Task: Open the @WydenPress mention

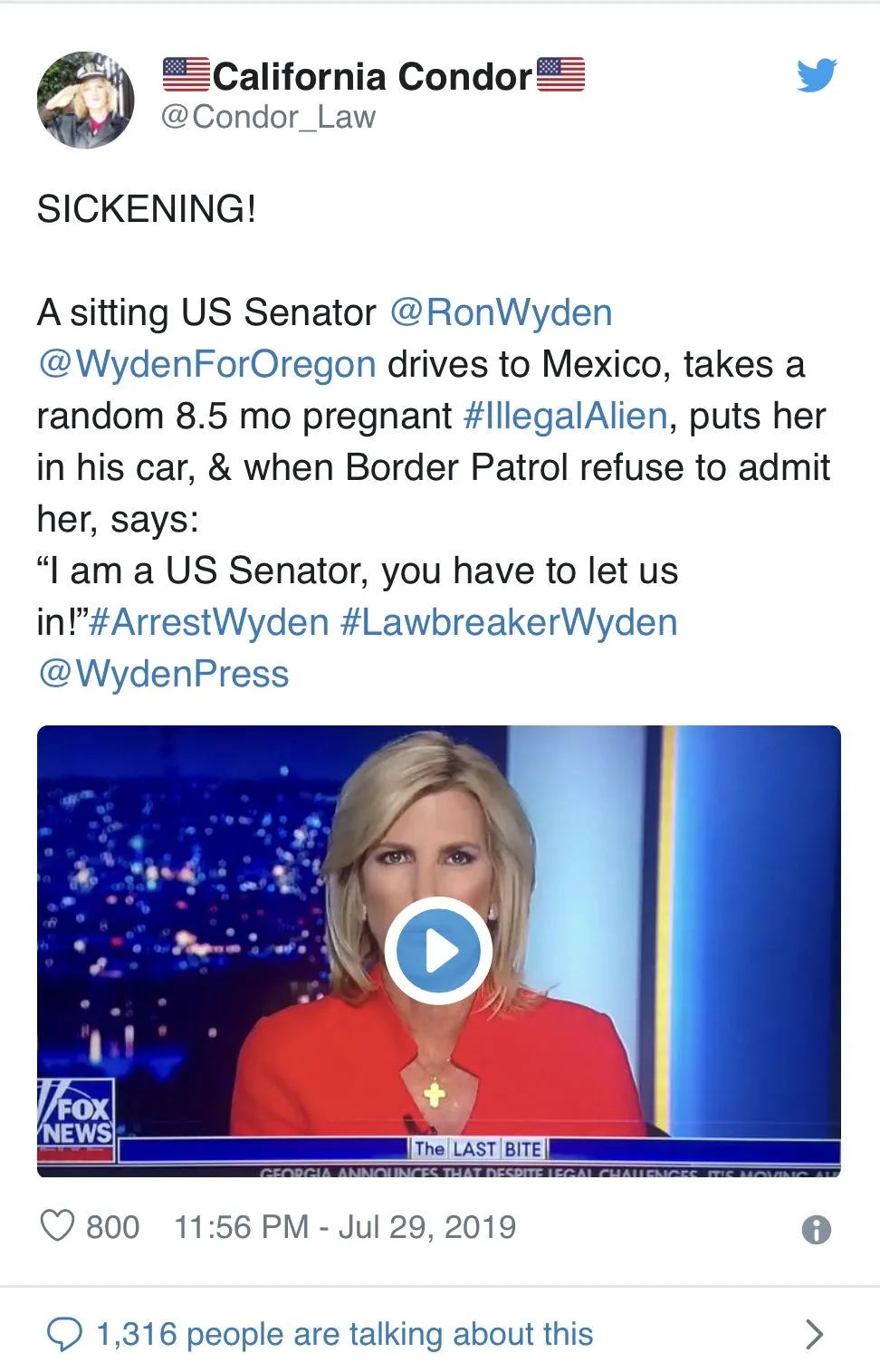Action: [163, 674]
